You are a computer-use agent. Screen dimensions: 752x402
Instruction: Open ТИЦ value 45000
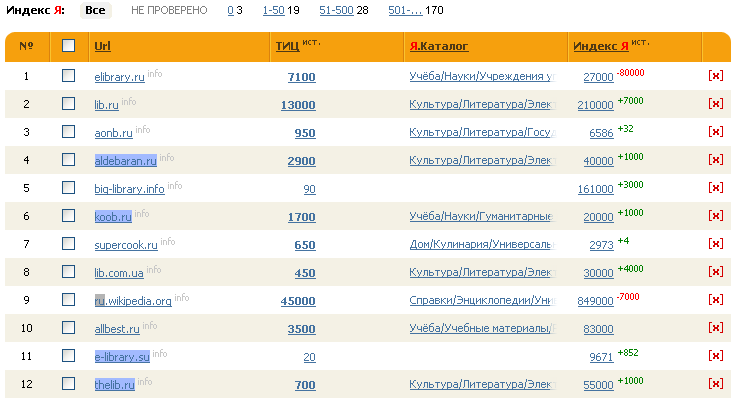tap(298, 301)
